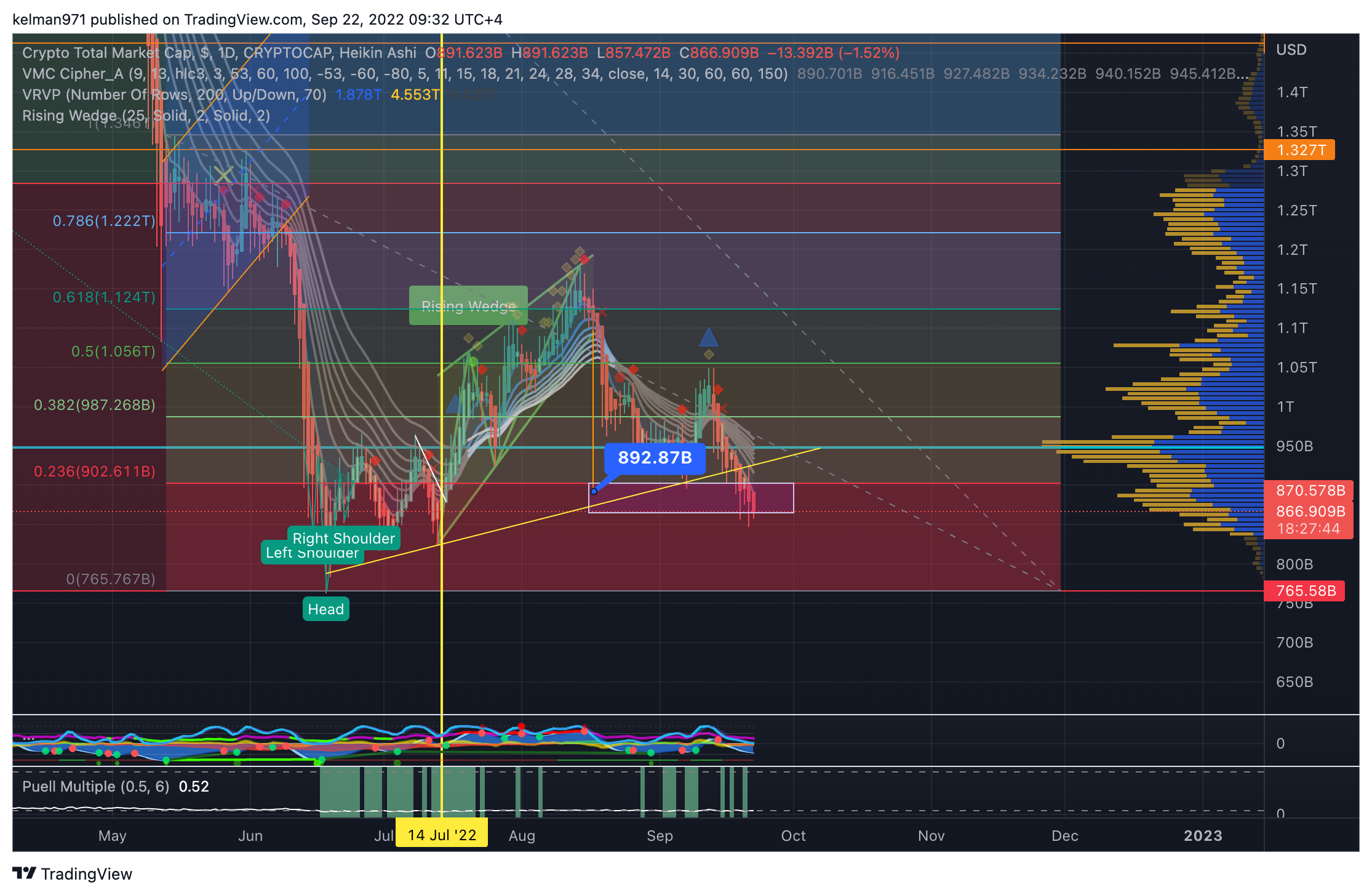Click the 870.578B price label

coord(1309,491)
